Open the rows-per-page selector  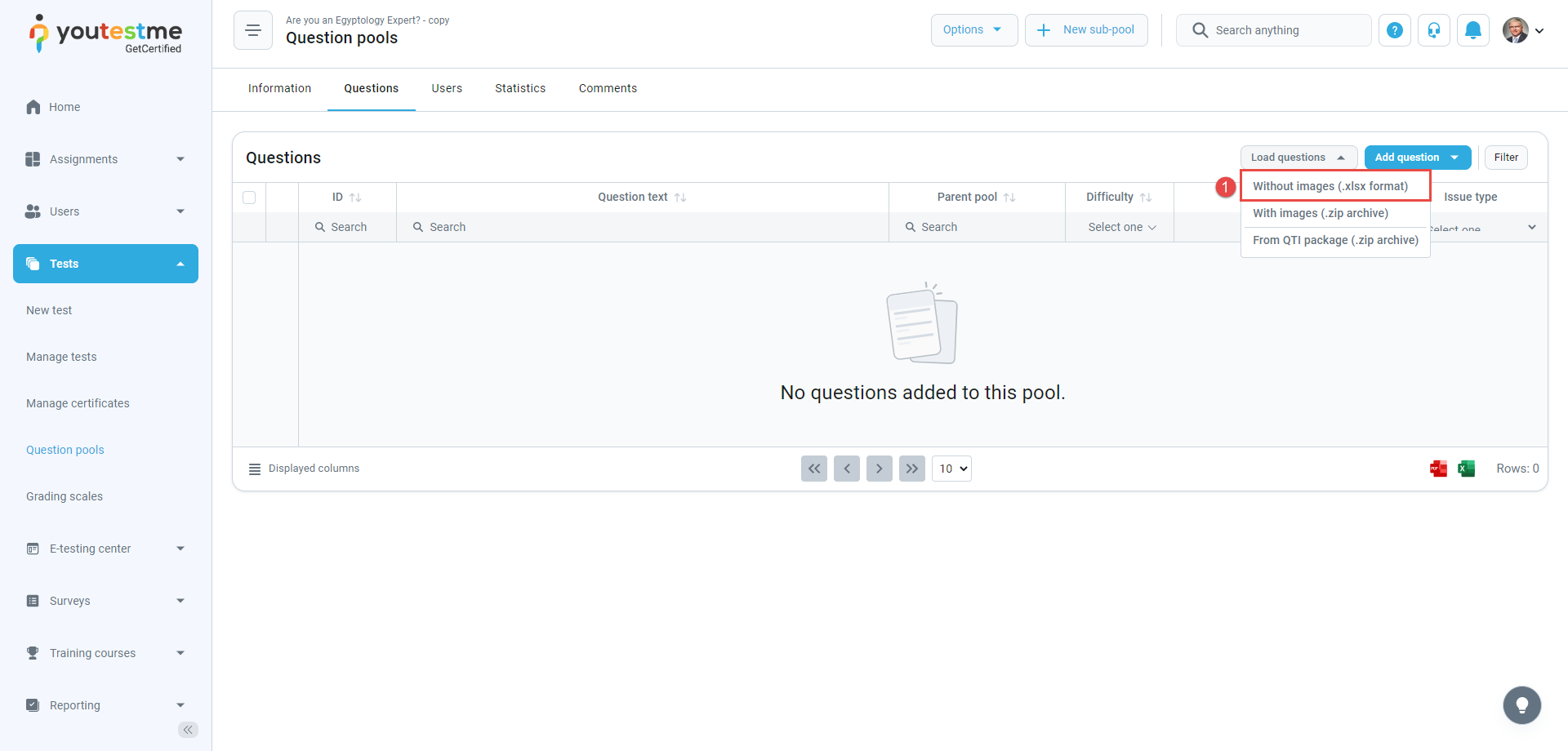[x=951, y=469]
